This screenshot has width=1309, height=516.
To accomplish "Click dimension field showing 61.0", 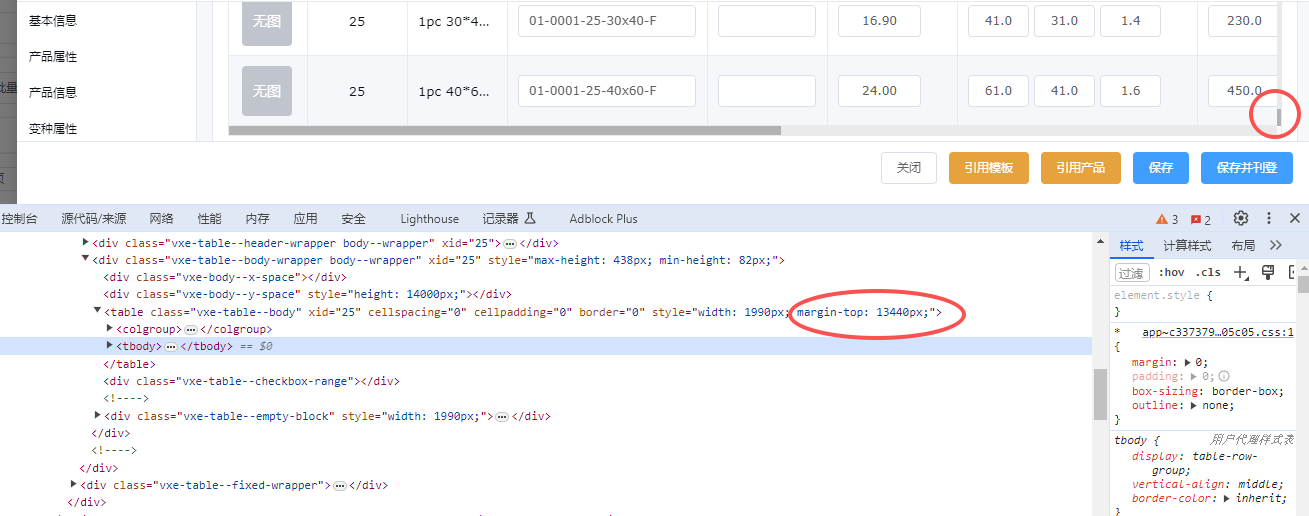I will (x=998, y=91).
